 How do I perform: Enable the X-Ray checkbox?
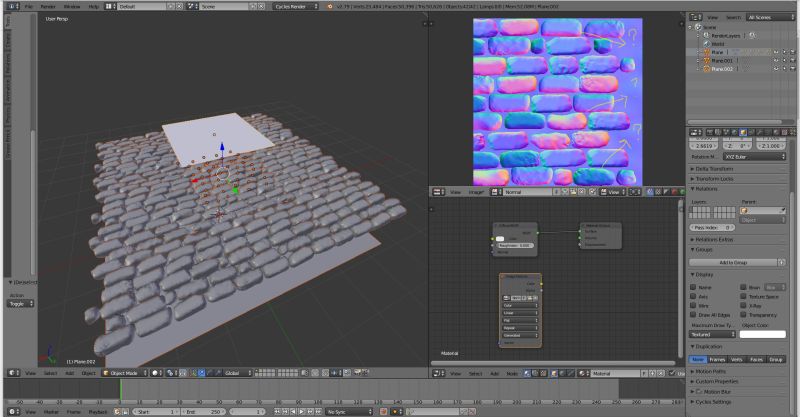tap(743, 306)
